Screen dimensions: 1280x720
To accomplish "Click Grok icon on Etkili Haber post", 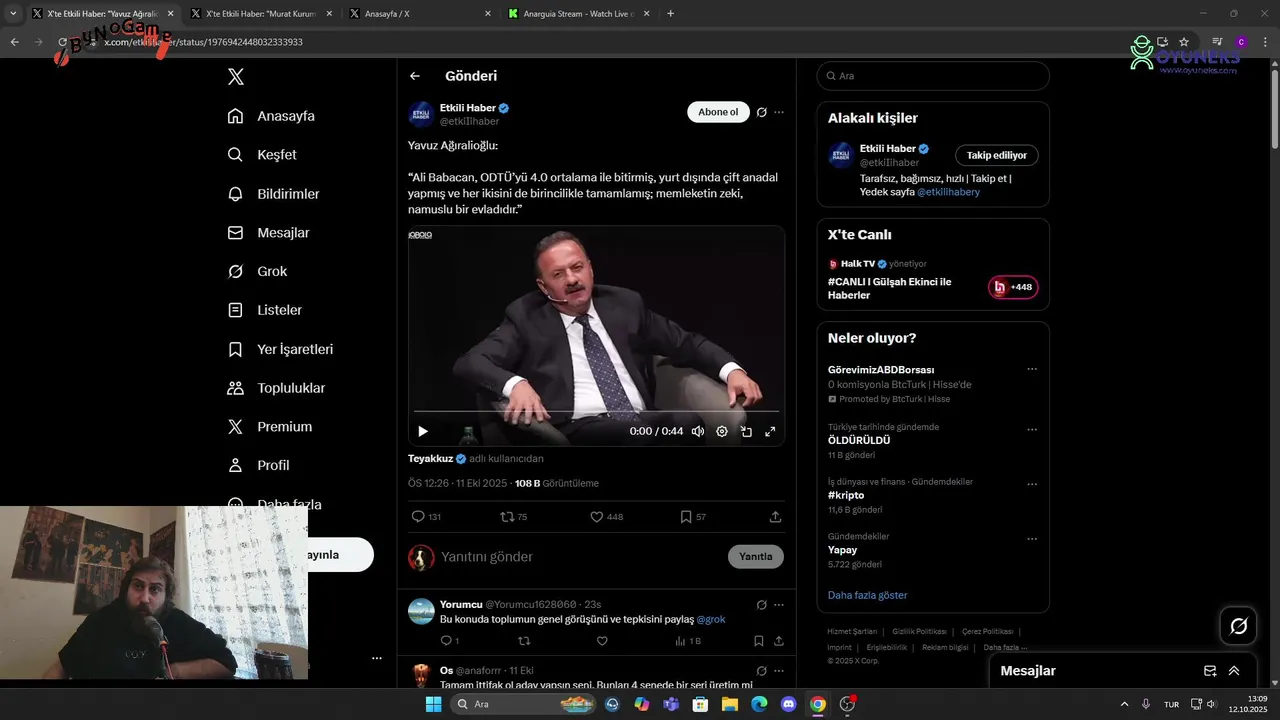I will (761, 112).
